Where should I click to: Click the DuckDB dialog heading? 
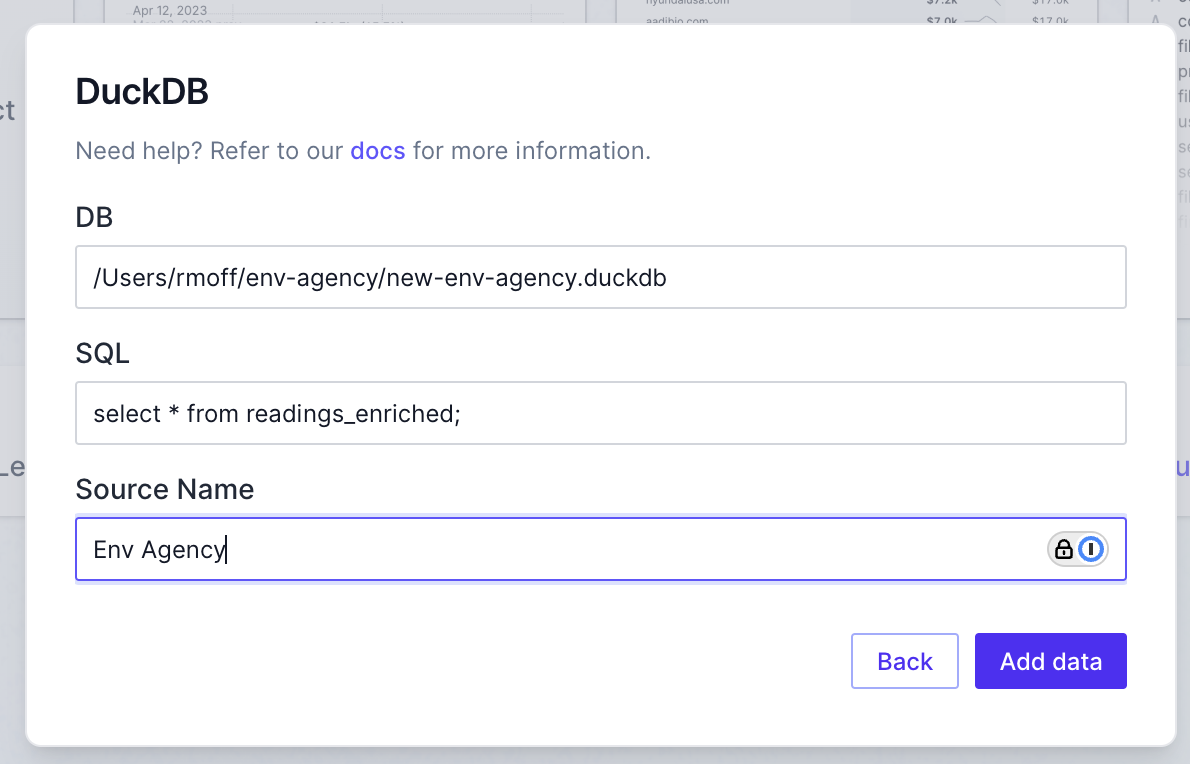(x=142, y=92)
